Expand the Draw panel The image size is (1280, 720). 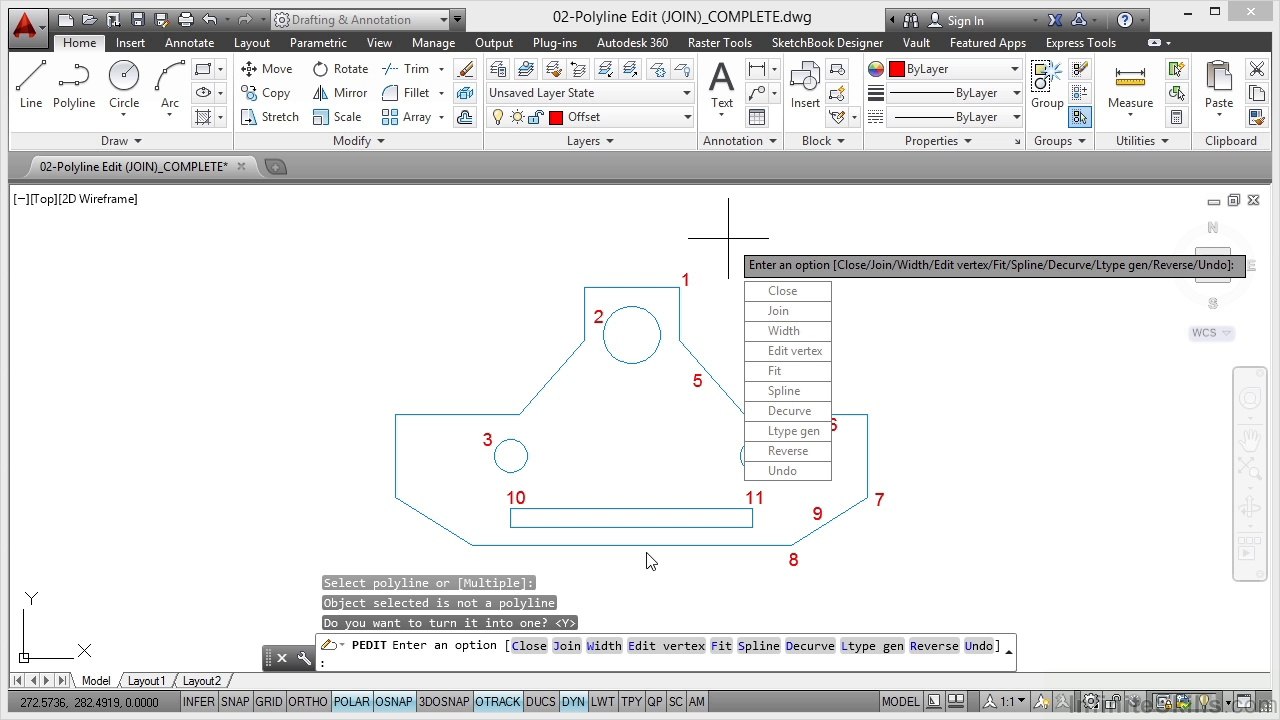(x=121, y=141)
